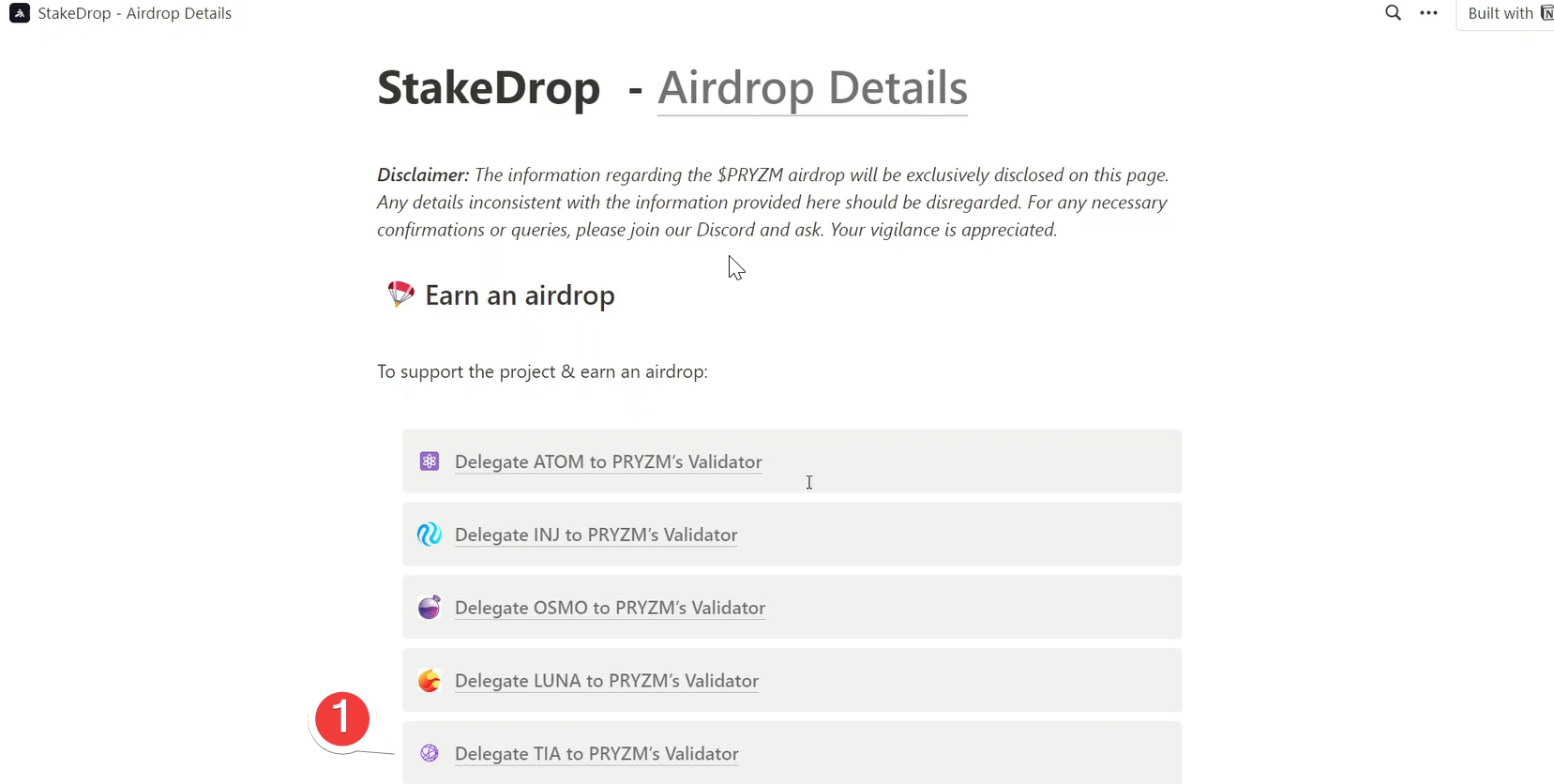Follow the Delegate OSMO to PRYZM's Validator link

(x=610, y=608)
